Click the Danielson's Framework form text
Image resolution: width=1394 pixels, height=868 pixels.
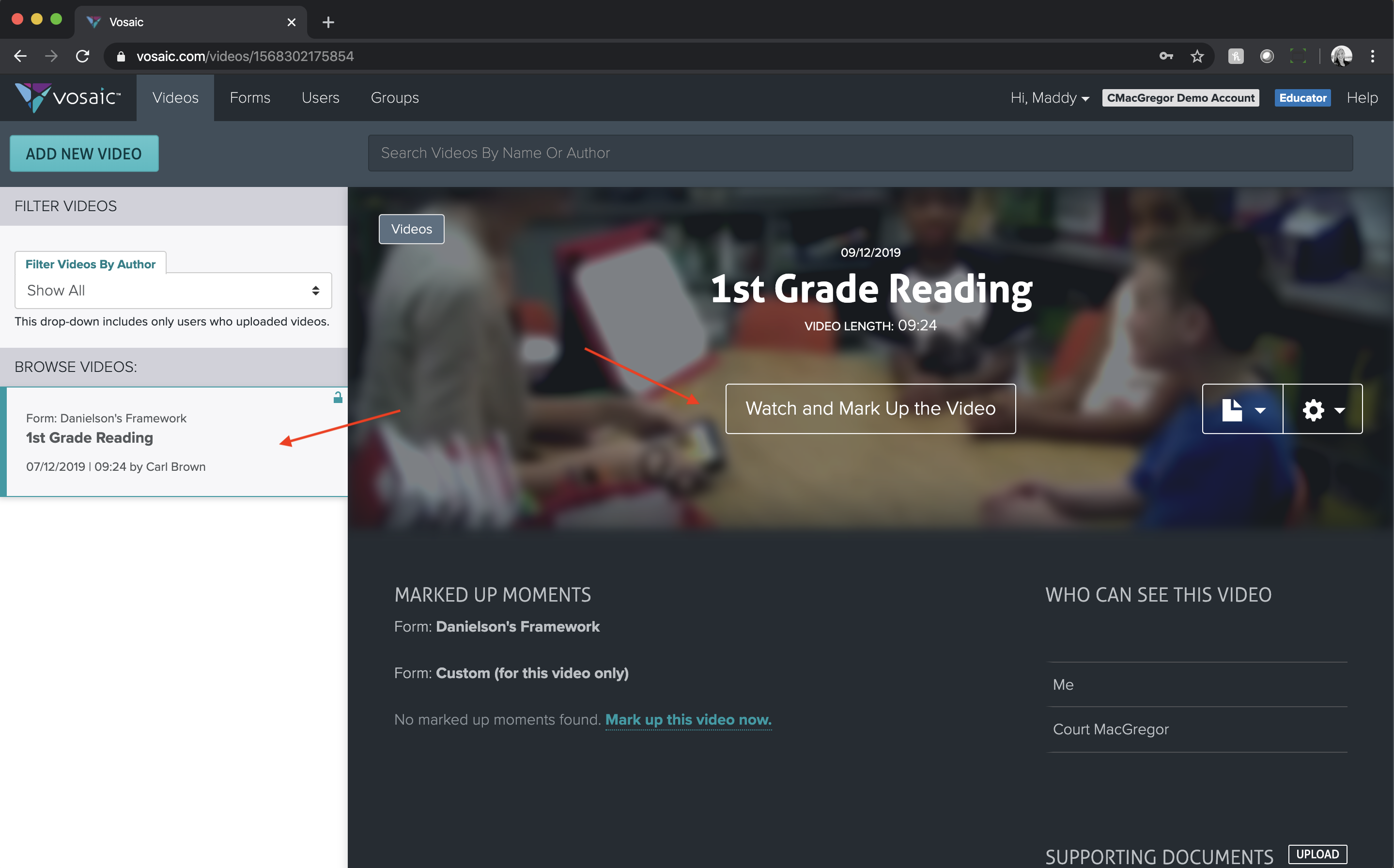click(517, 626)
